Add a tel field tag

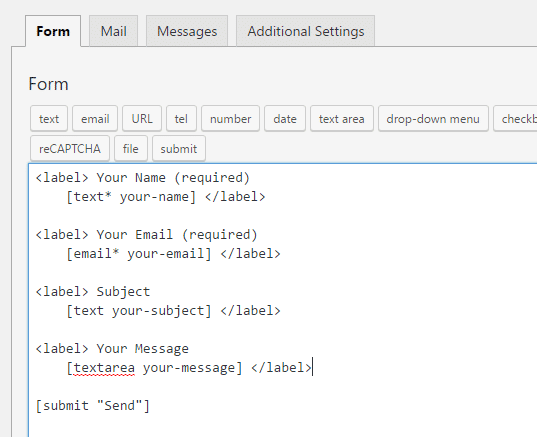[x=181, y=119]
